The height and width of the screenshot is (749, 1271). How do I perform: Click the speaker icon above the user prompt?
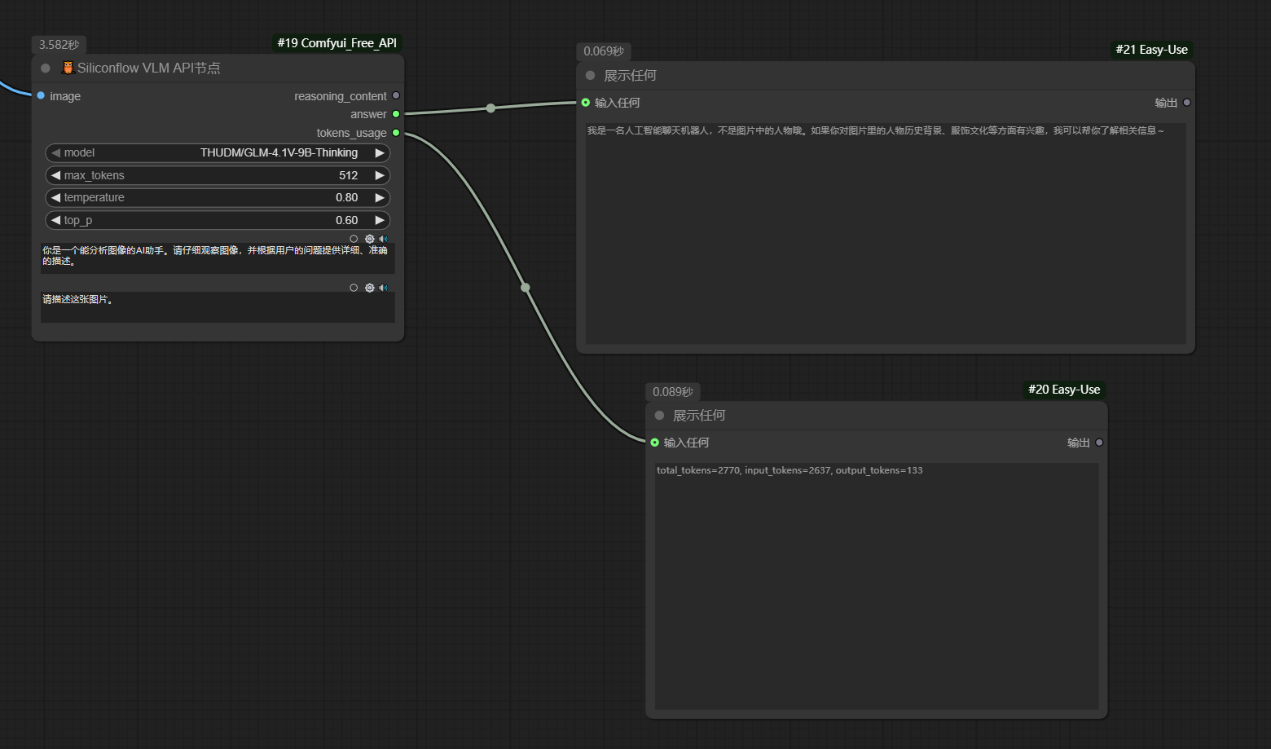[383, 288]
